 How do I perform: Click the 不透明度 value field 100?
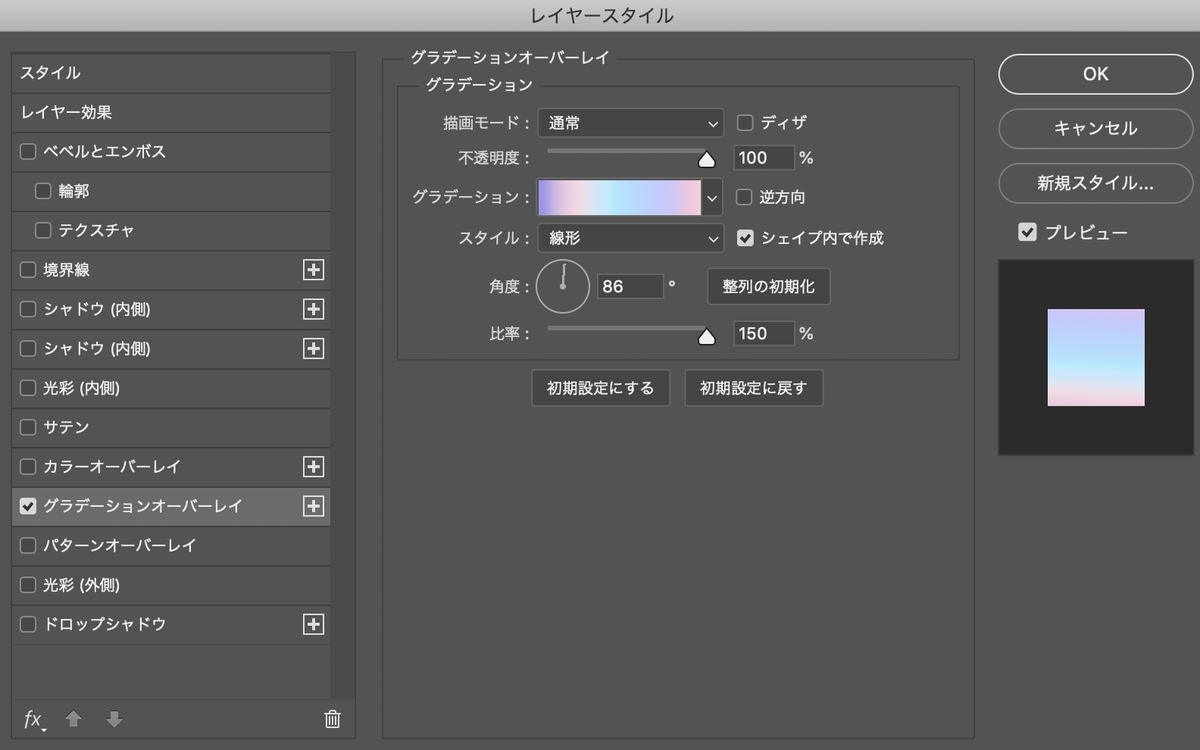point(764,158)
